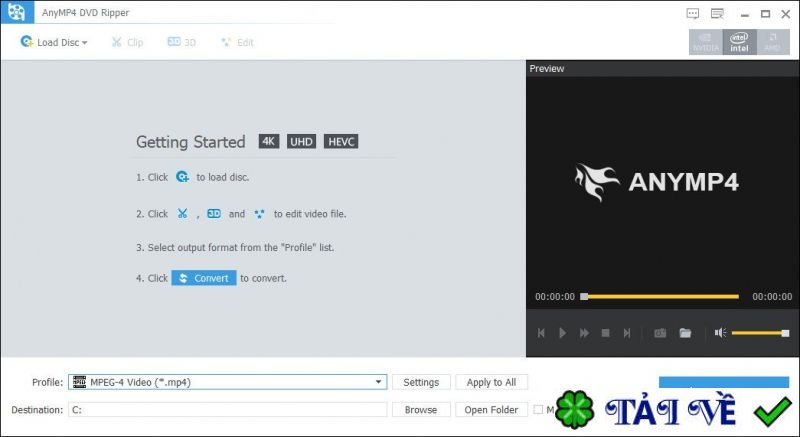Open the register/menu icon in title bar

coord(717,14)
